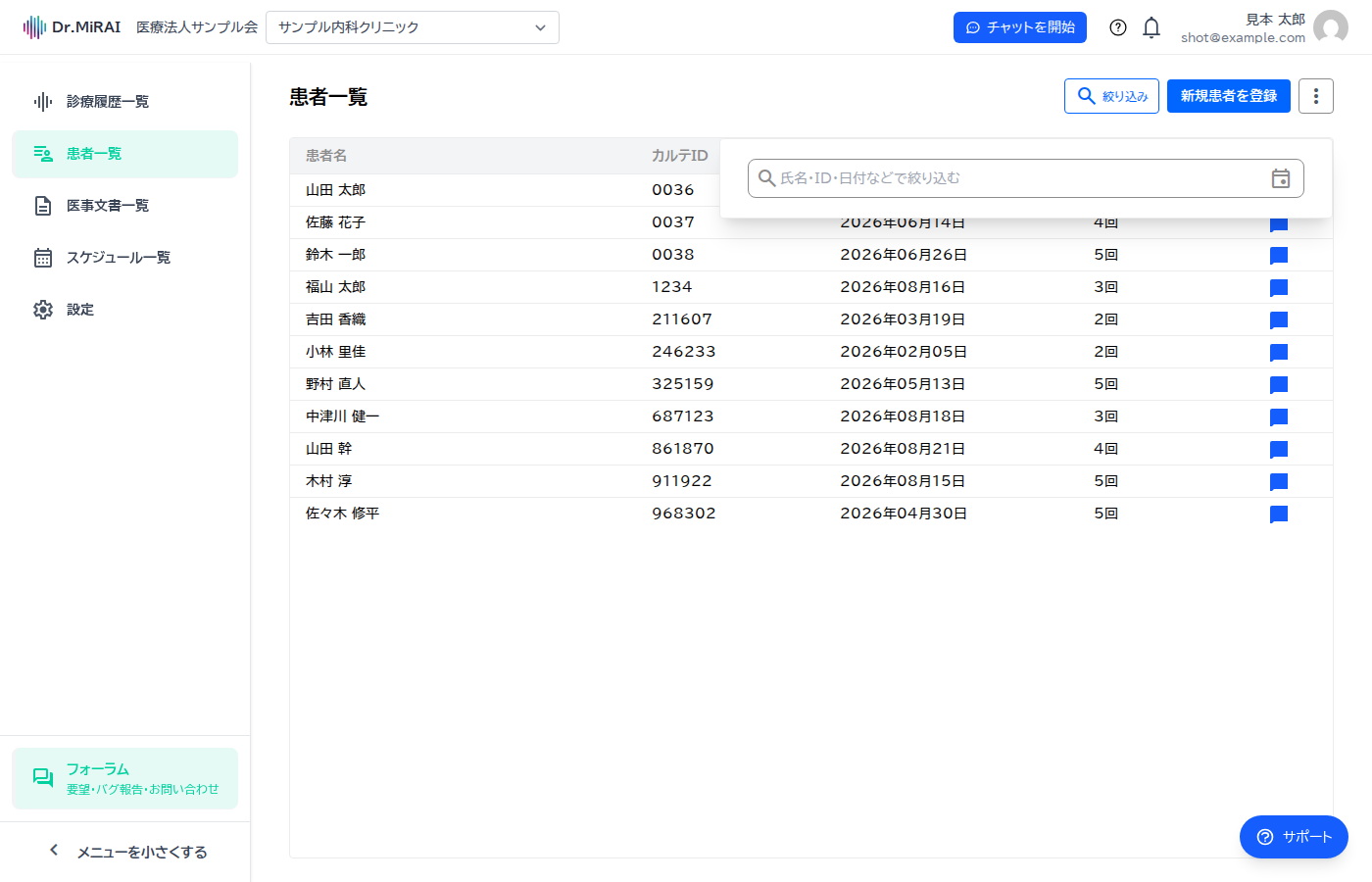Open chat icon for 山田 幹

point(1279,450)
